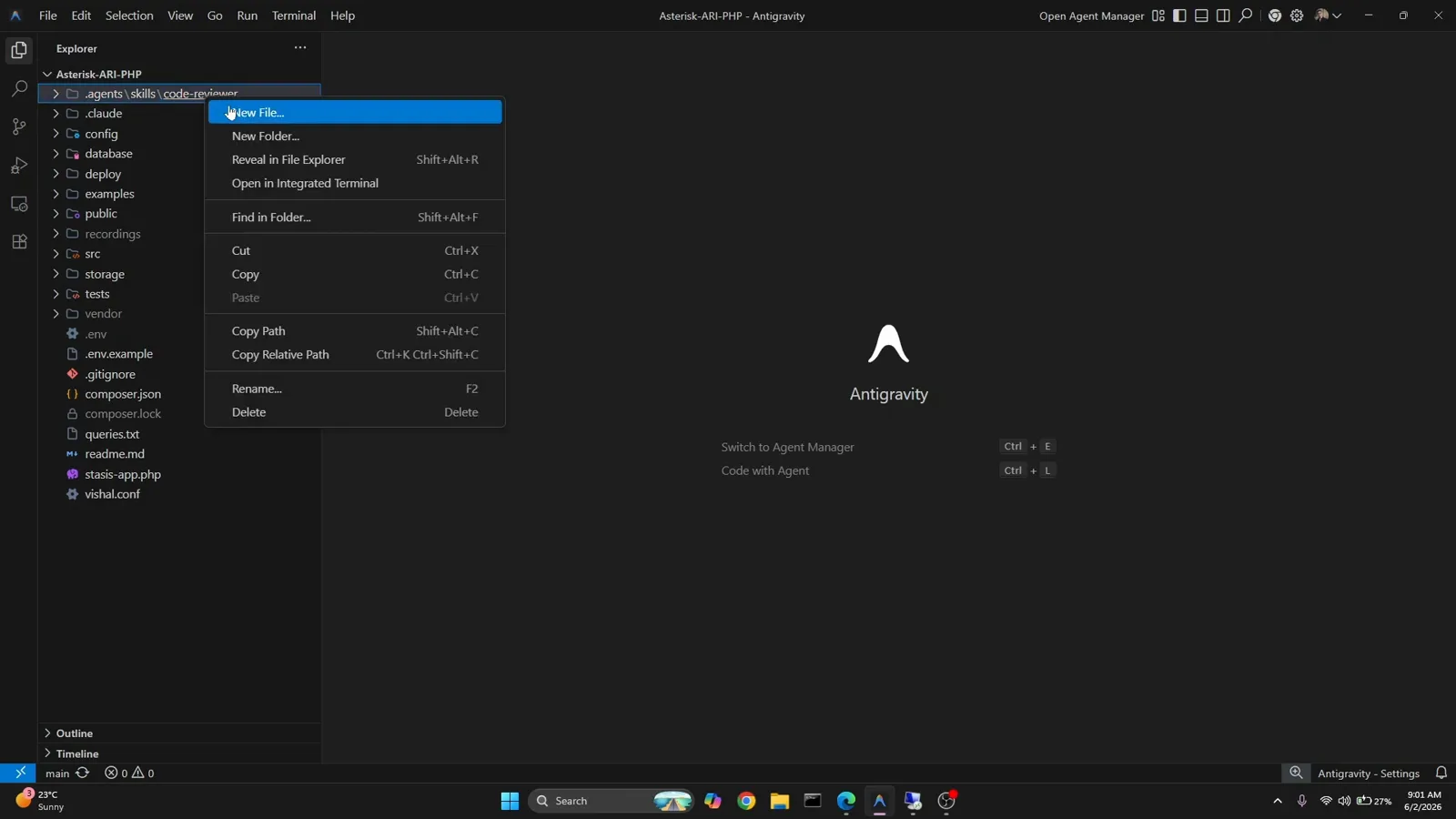Open the View menu
Image resolution: width=1456 pixels, height=819 pixels.
[180, 15]
